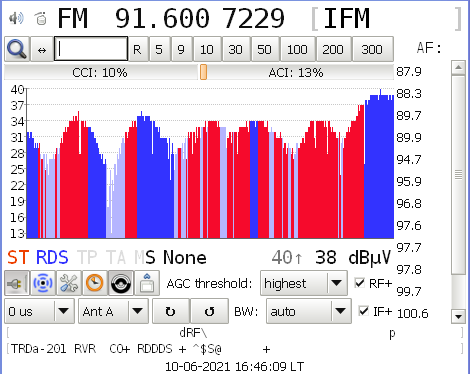
Task: Click the 91.600 frequency display
Action: (x=162, y=18)
